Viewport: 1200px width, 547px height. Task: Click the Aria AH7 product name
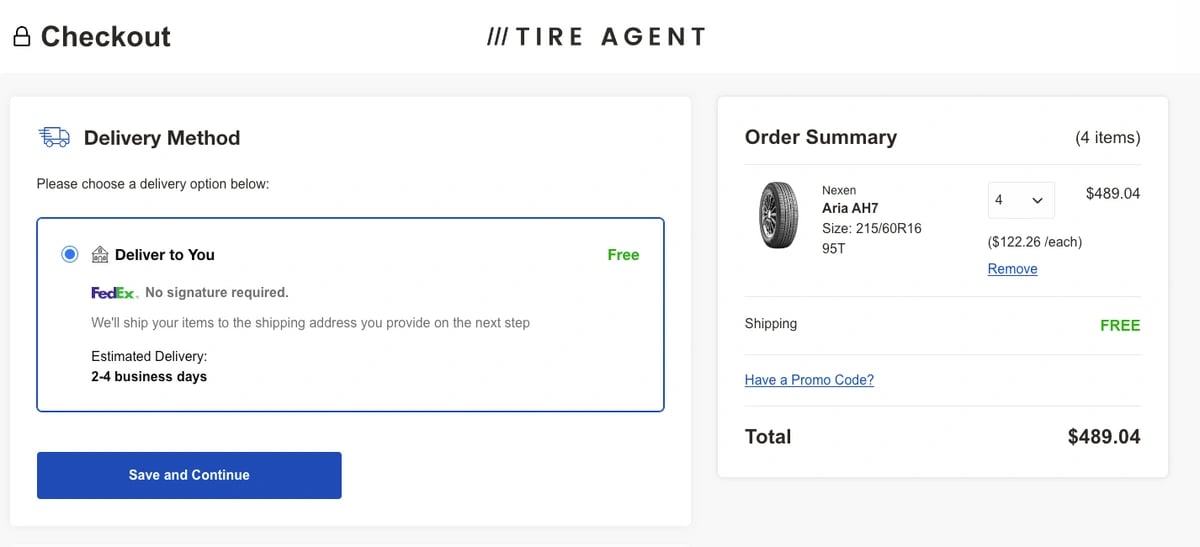[849, 208]
